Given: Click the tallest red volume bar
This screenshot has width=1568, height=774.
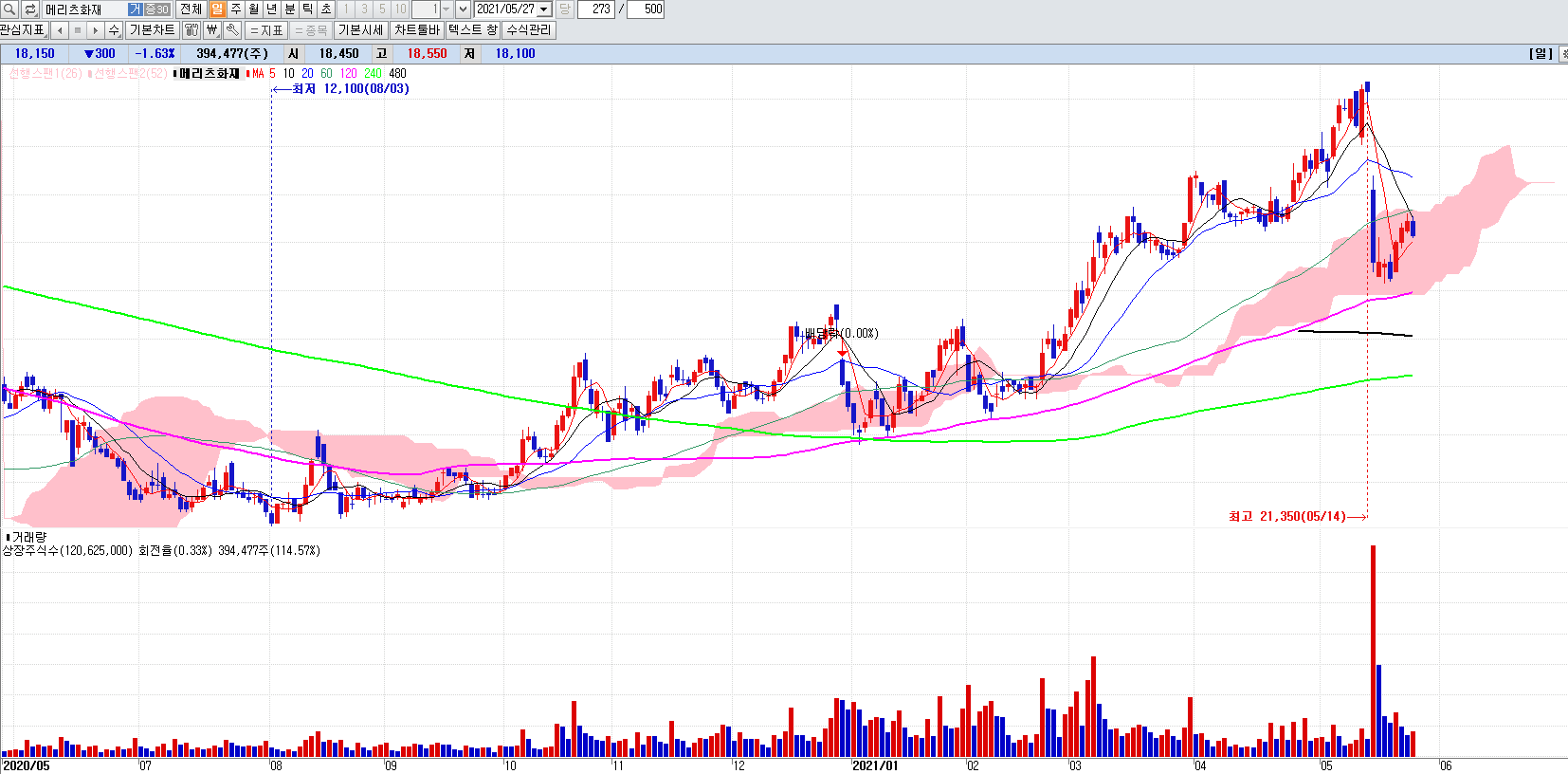Looking at the screenshot, I should click(x=1373, y=651).
